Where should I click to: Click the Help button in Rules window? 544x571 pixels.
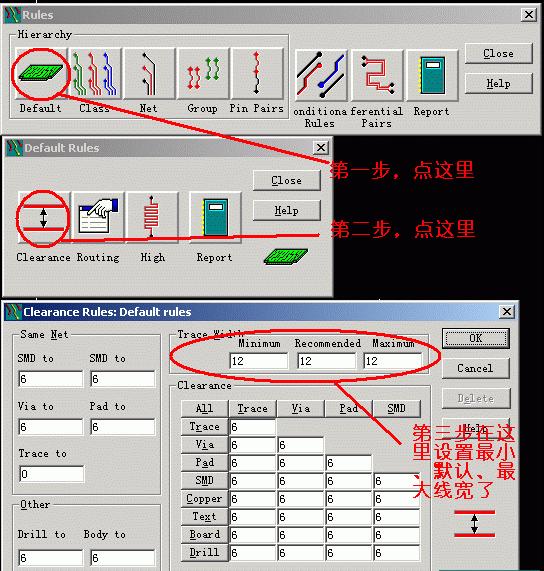pyautogui.click(x=498, y=83)
